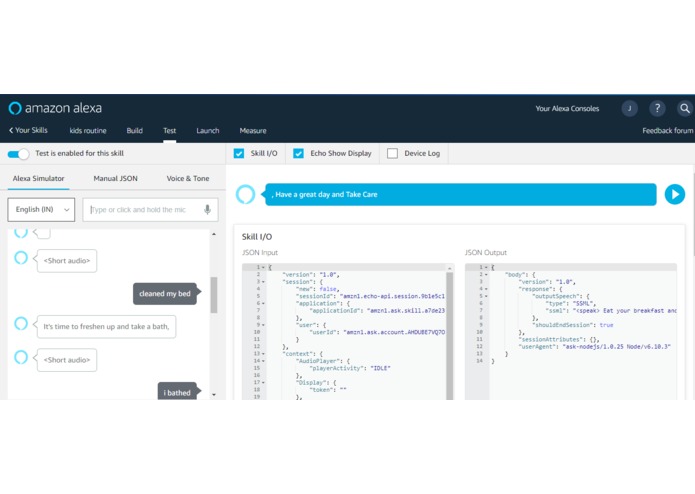This screenshot has height=494, width=695.
Task: Collapse the body fold arrow in JSON Output
Action: [486, 275]
